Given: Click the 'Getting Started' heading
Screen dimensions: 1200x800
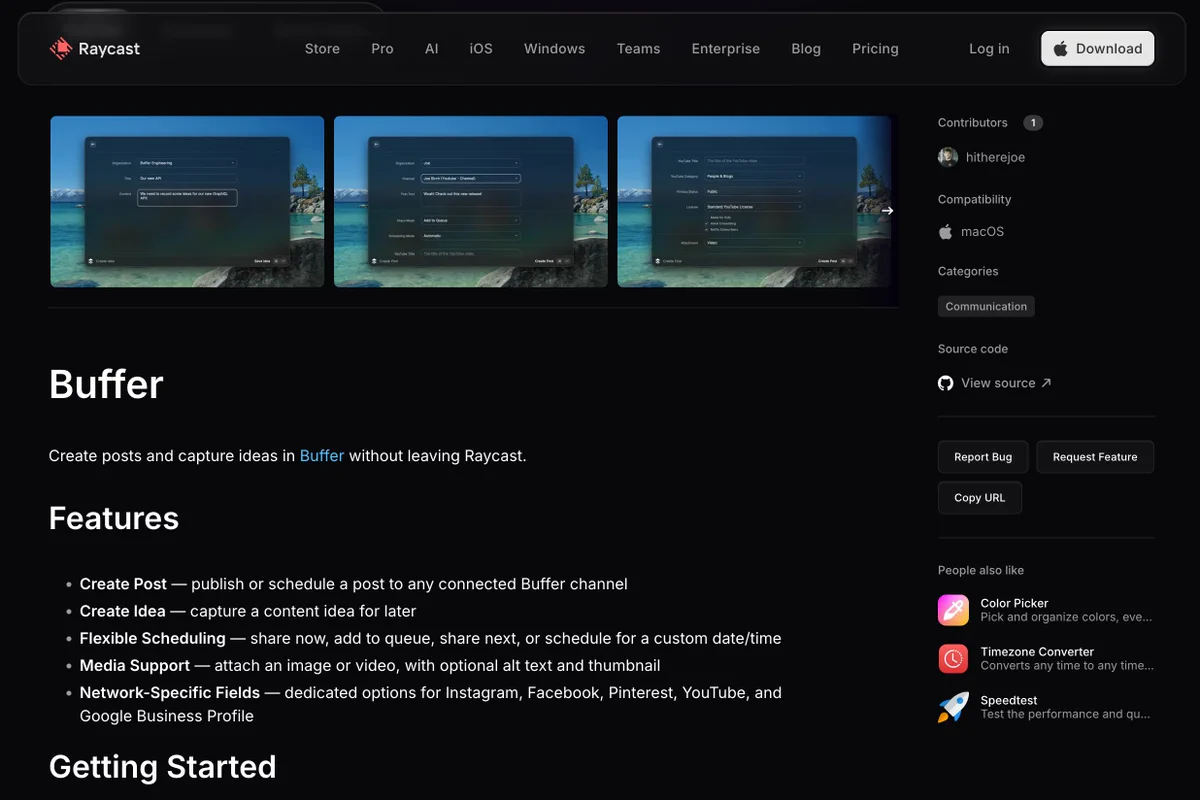Looking at the screenshot, I should (x=163, y=766).
